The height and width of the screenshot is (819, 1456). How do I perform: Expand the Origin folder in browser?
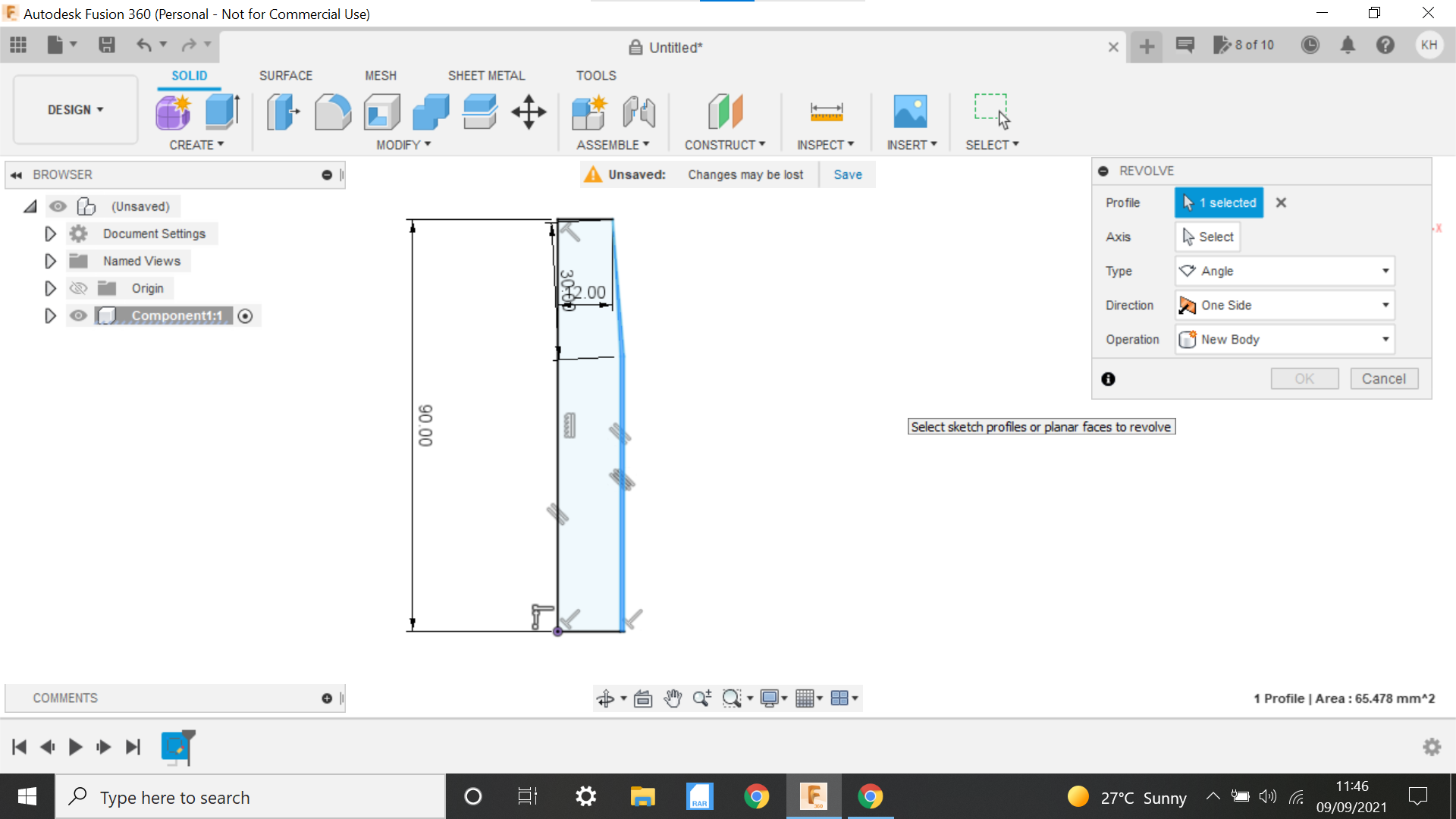(x=50, y=288)
